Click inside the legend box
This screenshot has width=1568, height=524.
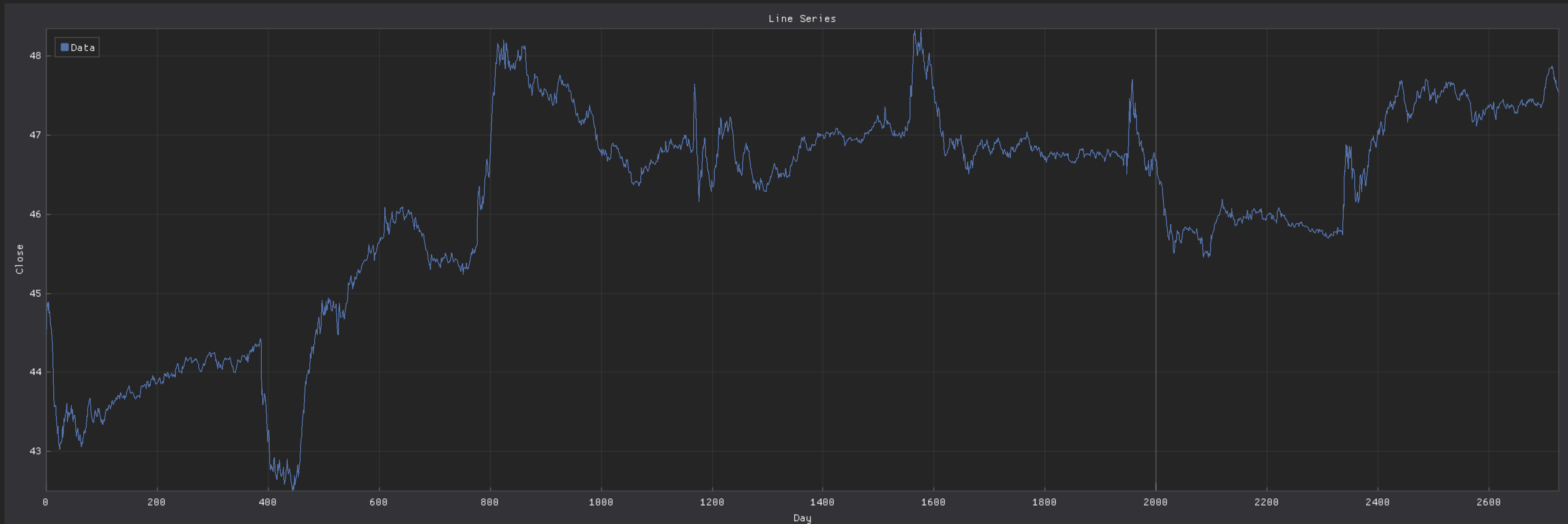click(x=77, y=47)
